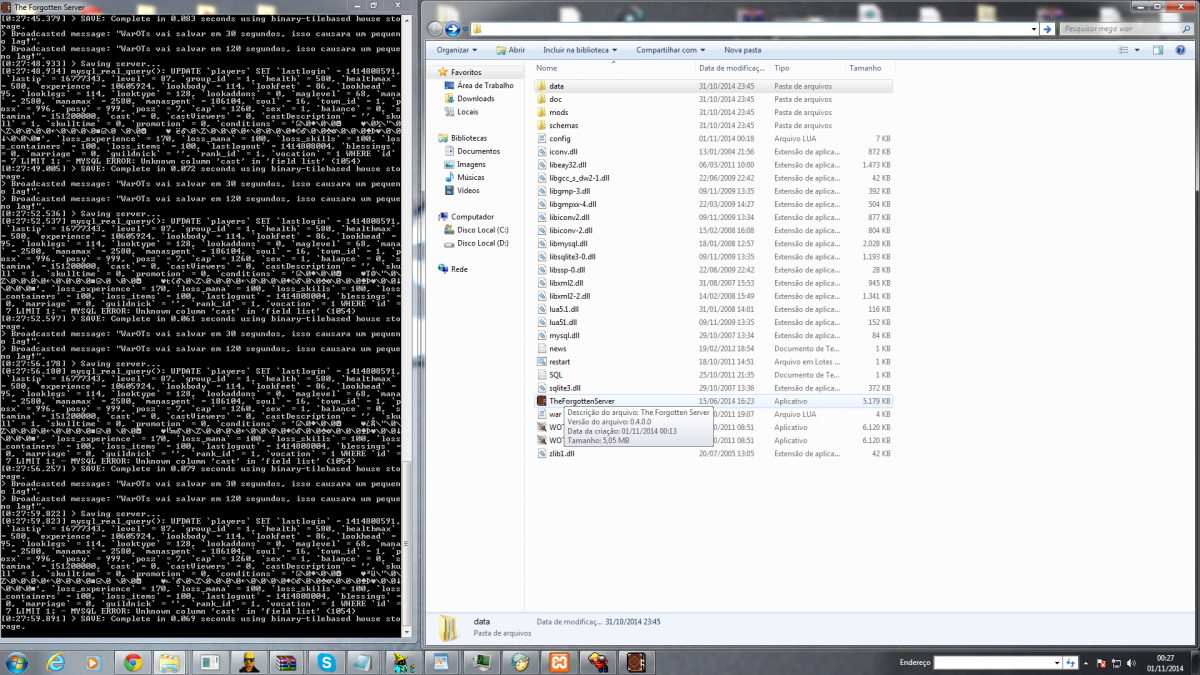Open the taskbar clock showing 00:27

1165,662
